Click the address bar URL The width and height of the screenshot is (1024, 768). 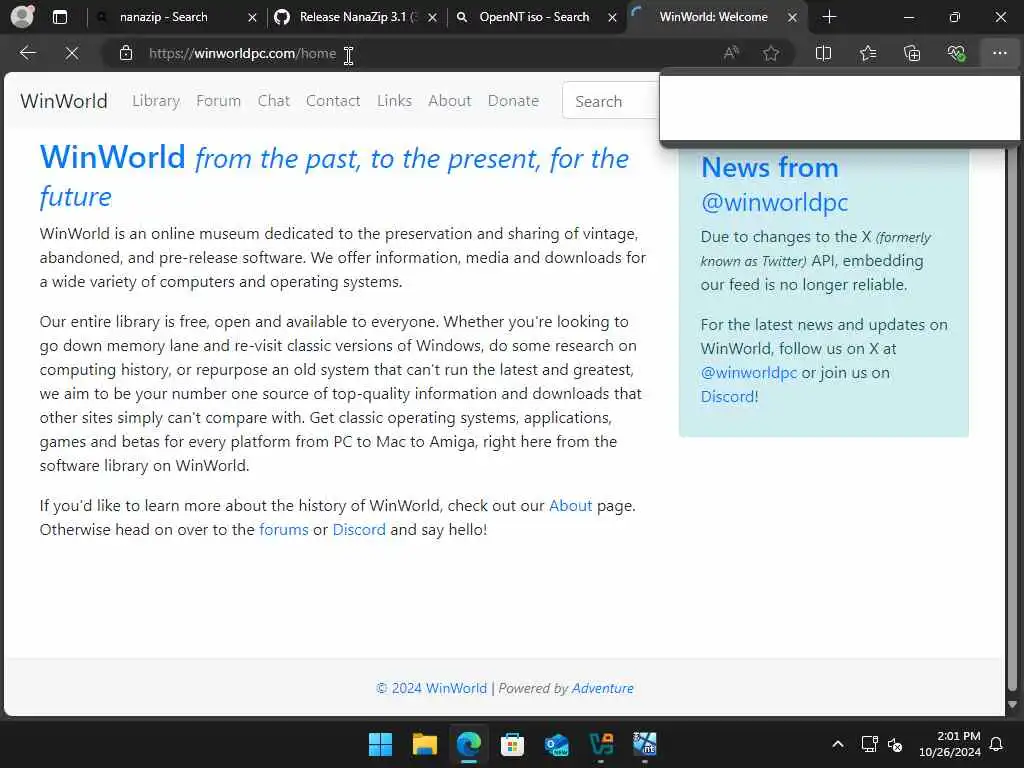(242, 54)
